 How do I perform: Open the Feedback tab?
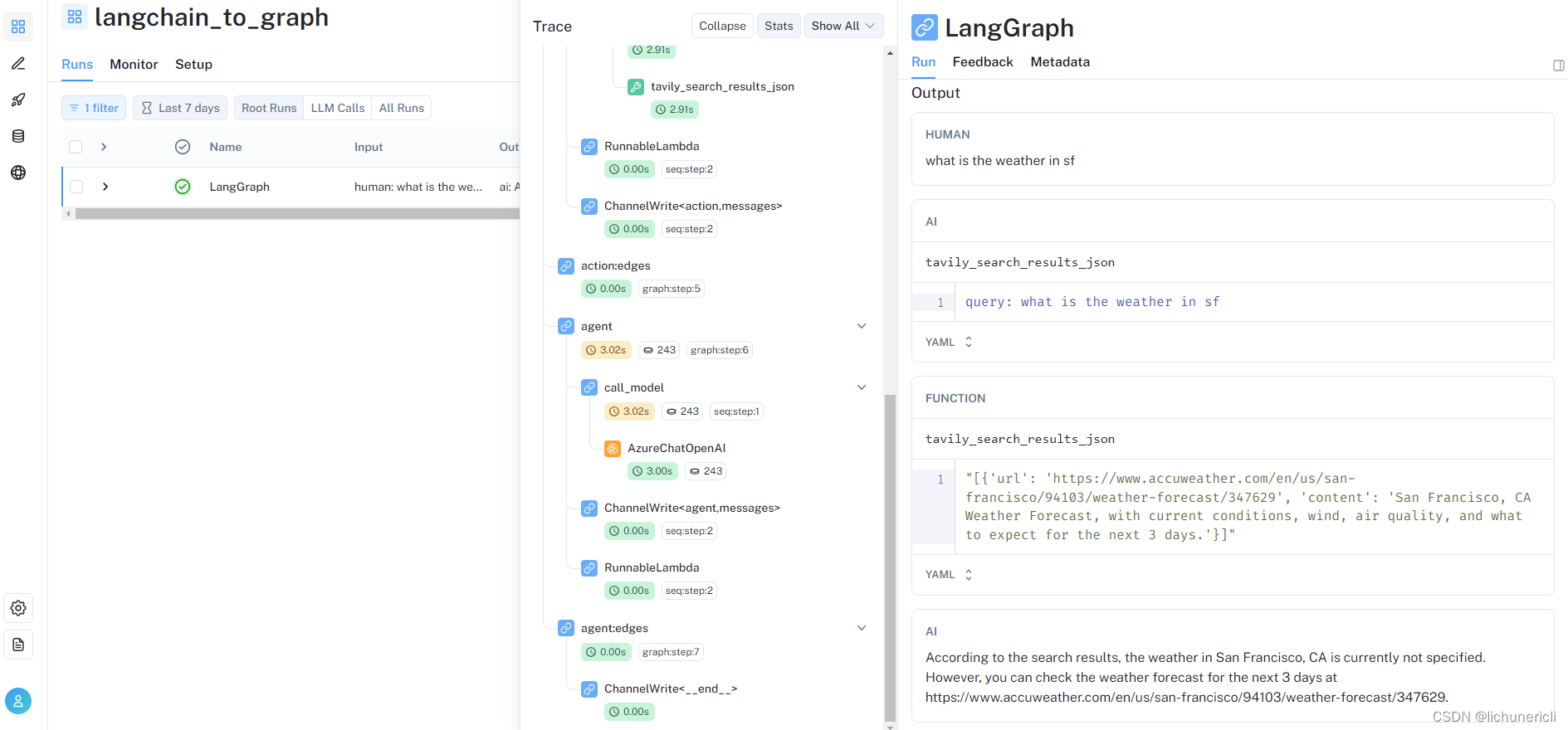983,61
